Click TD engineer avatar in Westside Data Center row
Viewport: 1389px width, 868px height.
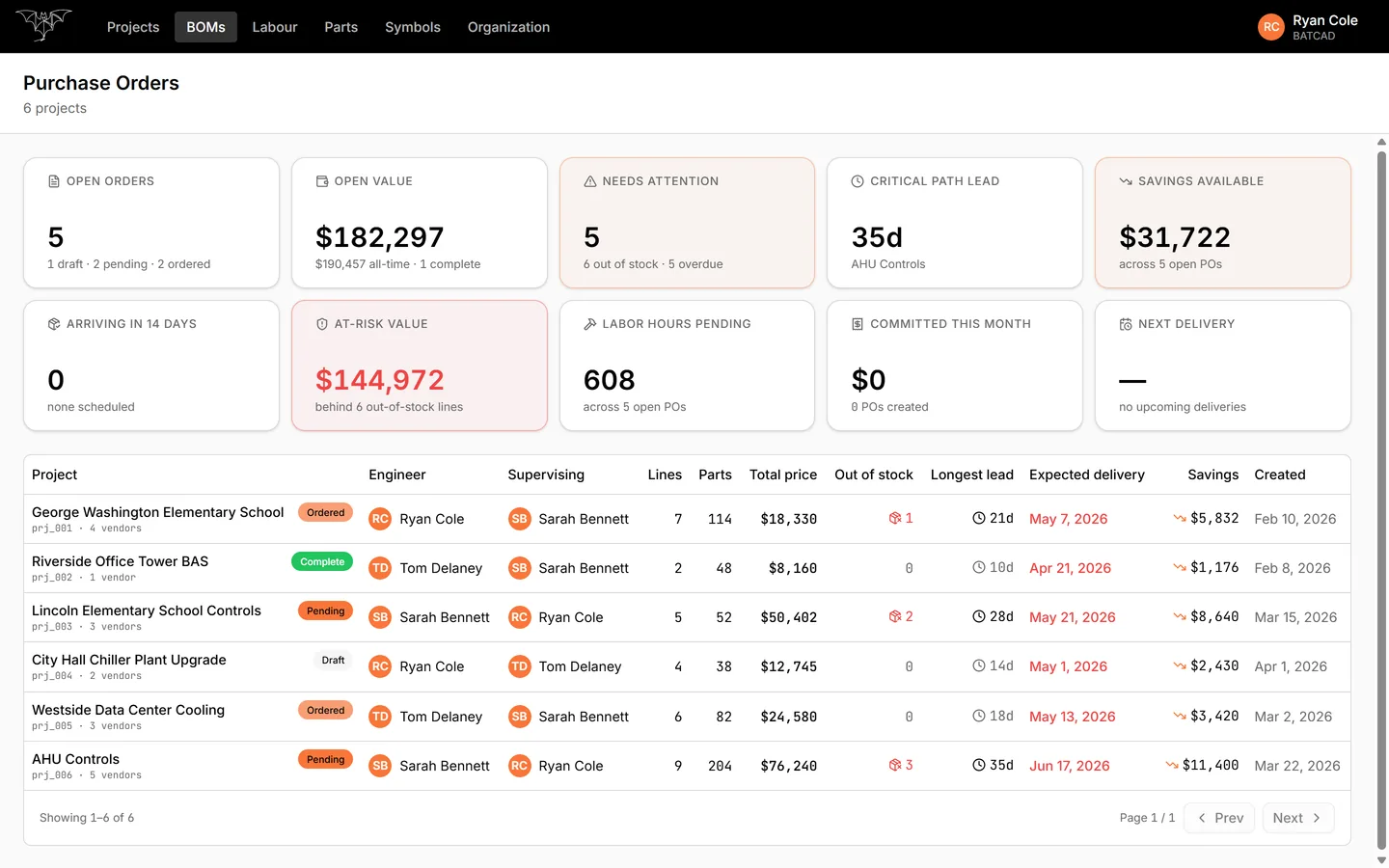click(x=380, y=717)
